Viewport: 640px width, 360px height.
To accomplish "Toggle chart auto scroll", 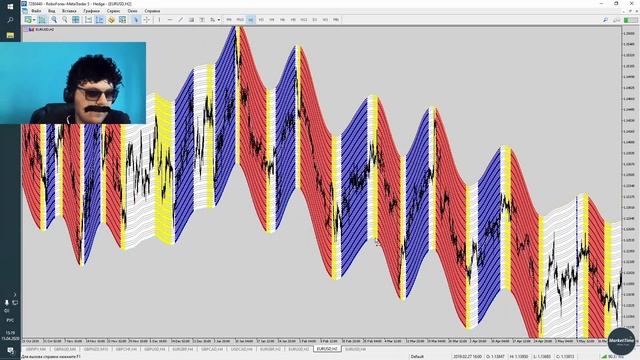I will click(88, 20).
